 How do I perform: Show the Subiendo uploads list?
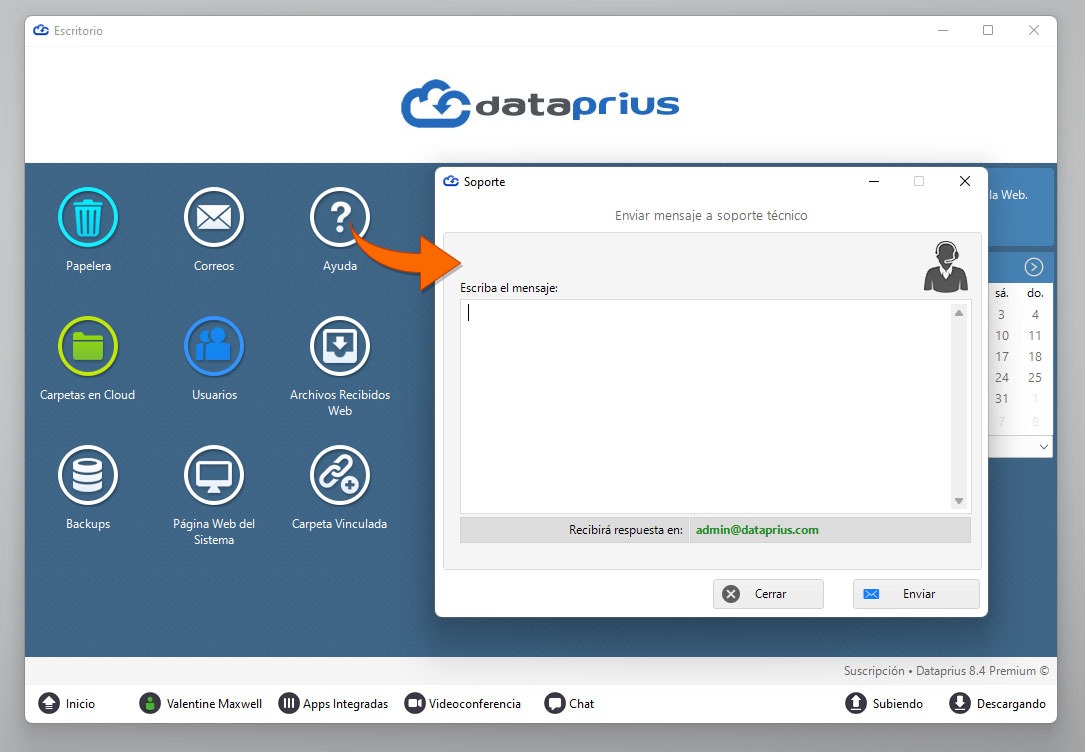point(884,704)
